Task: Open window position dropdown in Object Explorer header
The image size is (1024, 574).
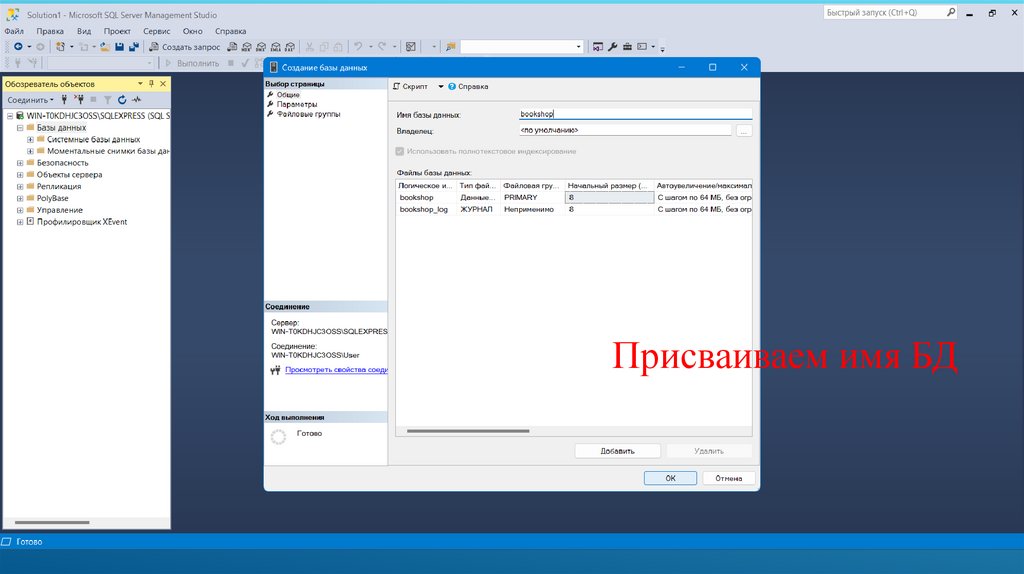Action: (x=140, y=84)
